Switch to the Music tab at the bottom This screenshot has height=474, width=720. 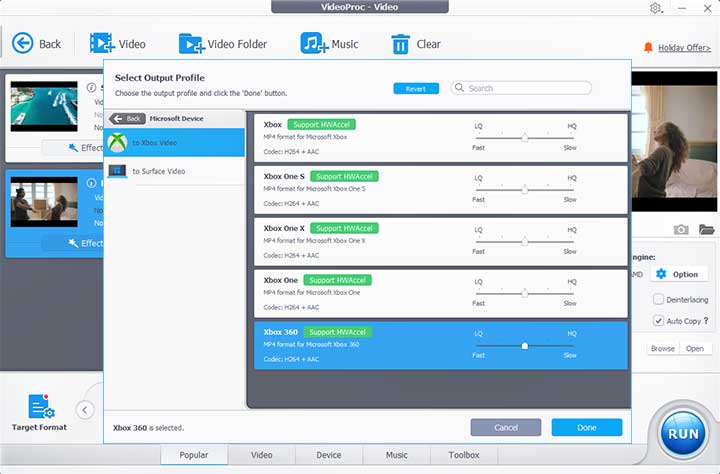[397, 455]
